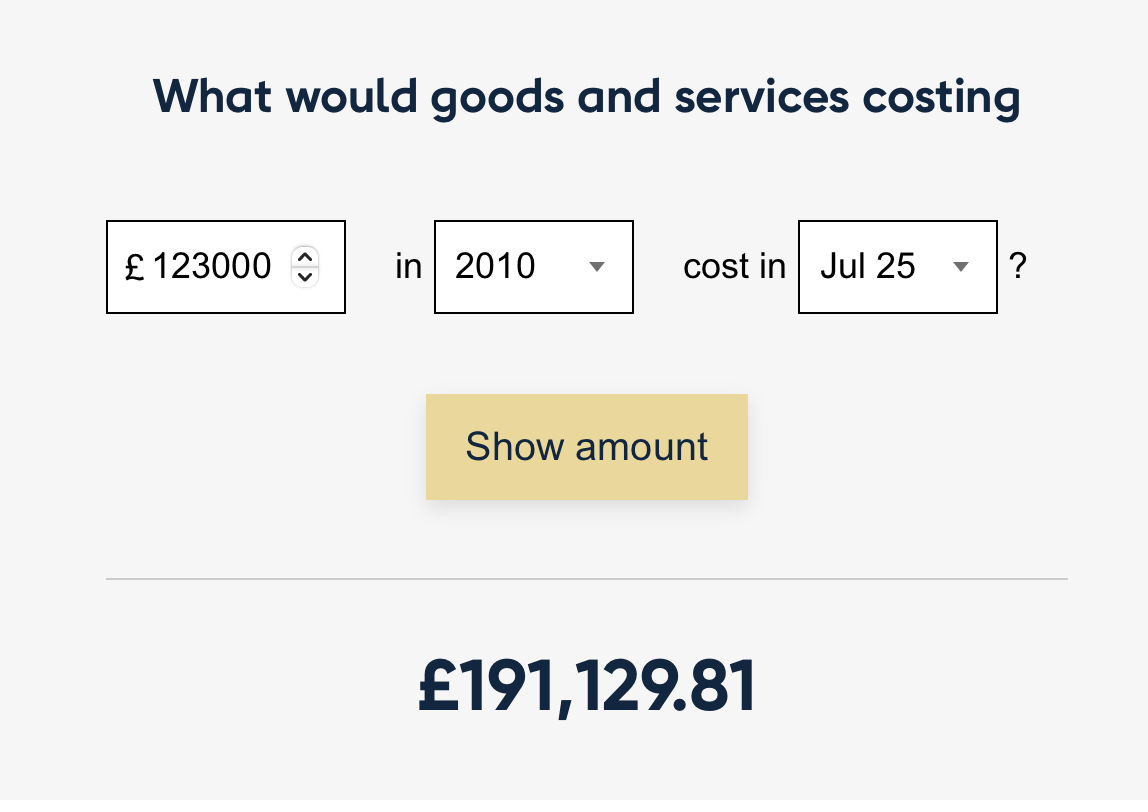The width and height of the screenshot is (1148, 812).
Task: Open the Jul 25 target date dropdown
Action: tap(897, 267)
